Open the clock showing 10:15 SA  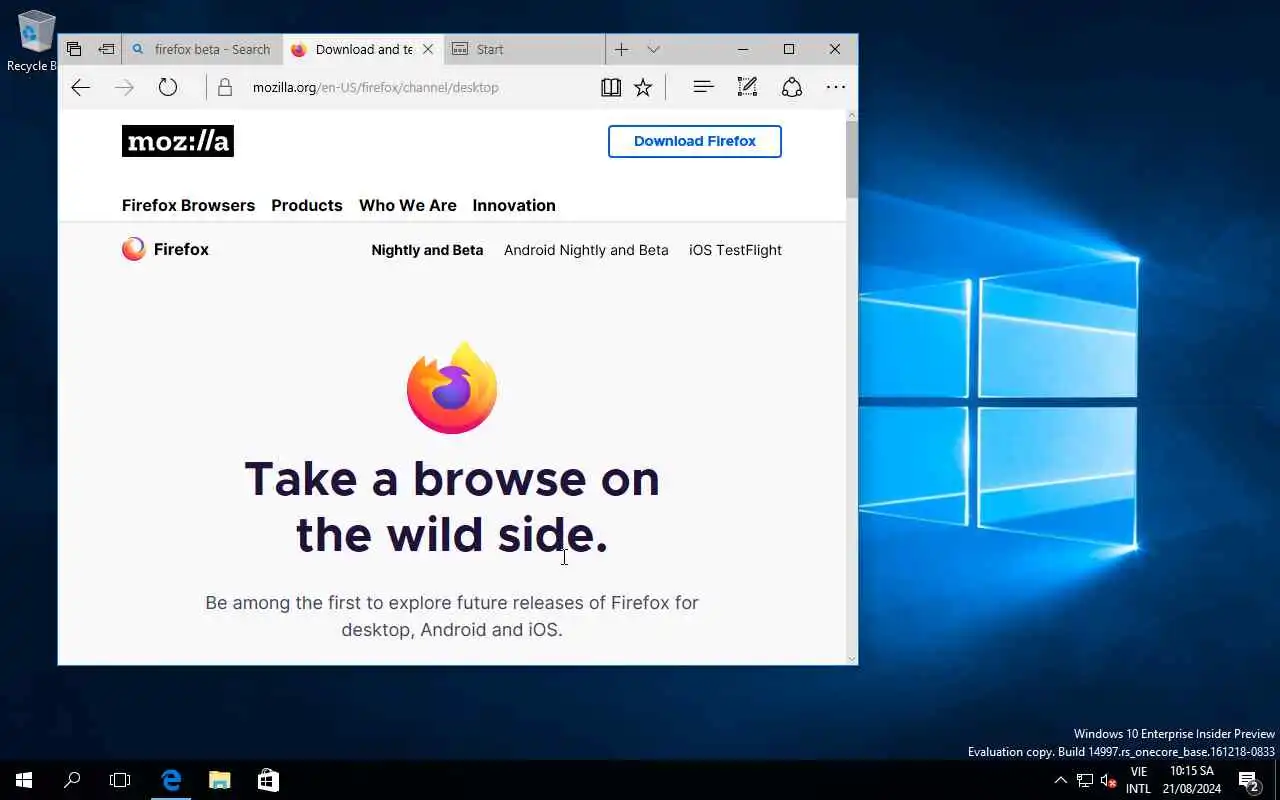(x=1191, y=780)
